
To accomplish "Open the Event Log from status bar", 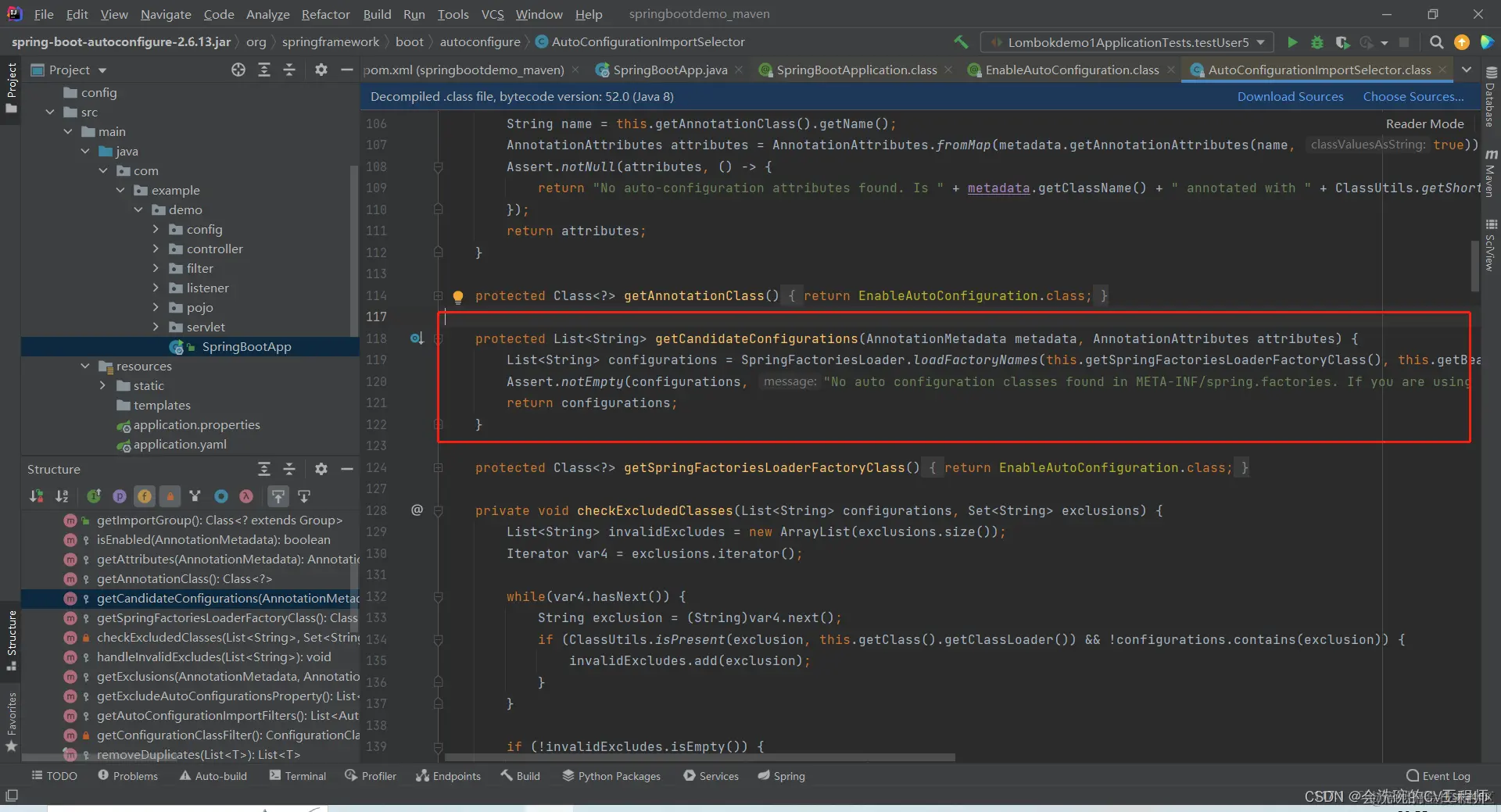I will (1438, 776).
